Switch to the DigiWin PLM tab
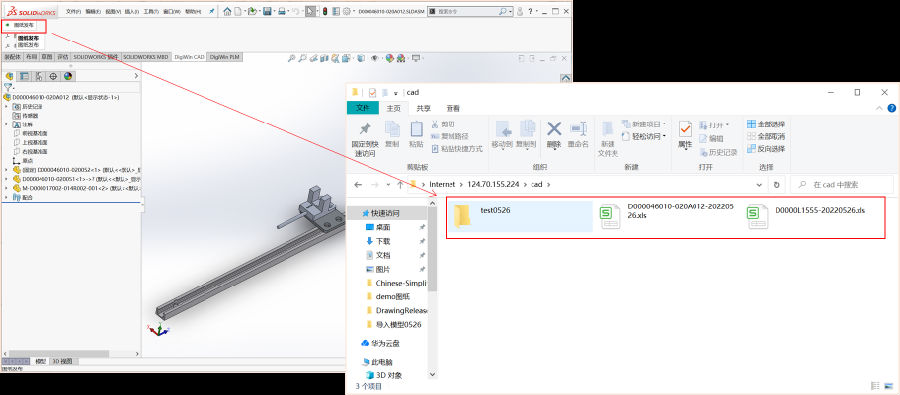Screen dimensions: 900x395 [224, 57]
